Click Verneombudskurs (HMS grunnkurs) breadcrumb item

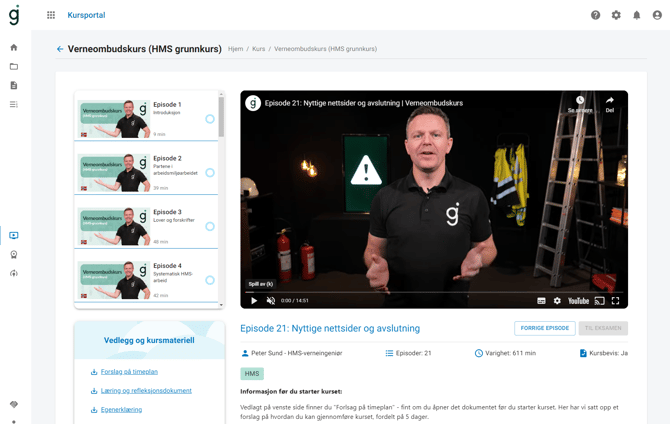(x=326, y=49)
